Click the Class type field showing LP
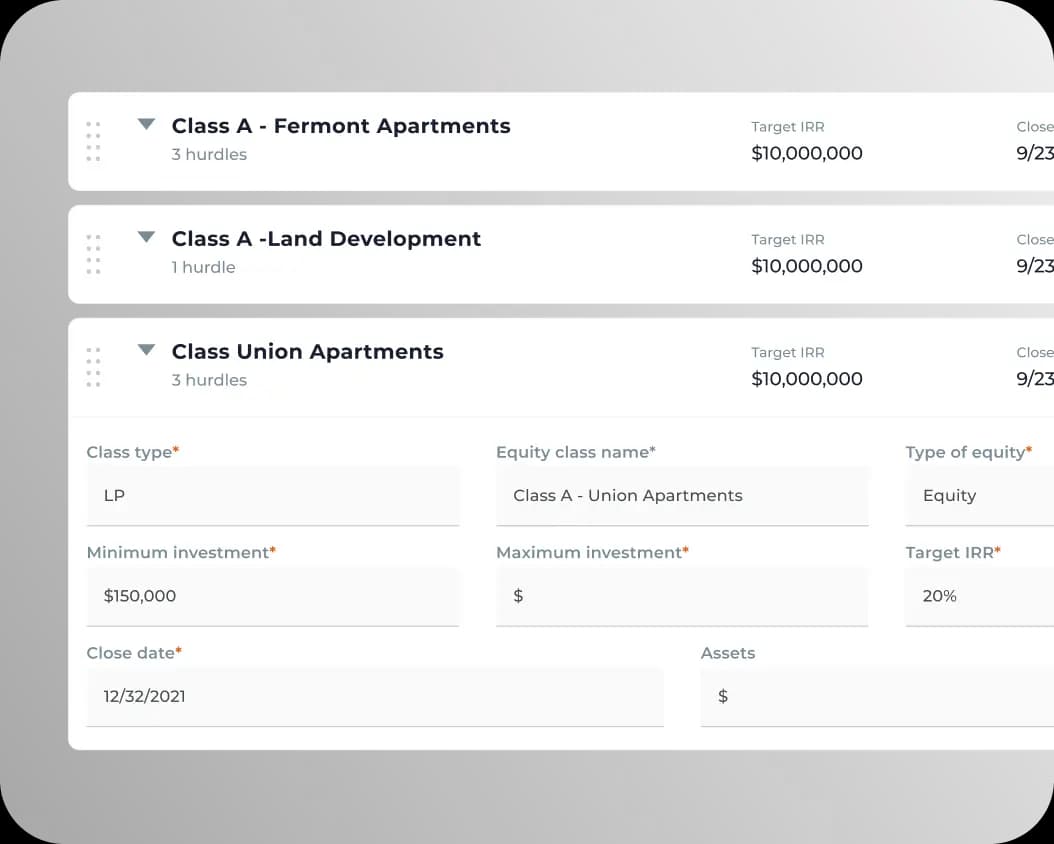1054x844 pixels. coord(273,496)
